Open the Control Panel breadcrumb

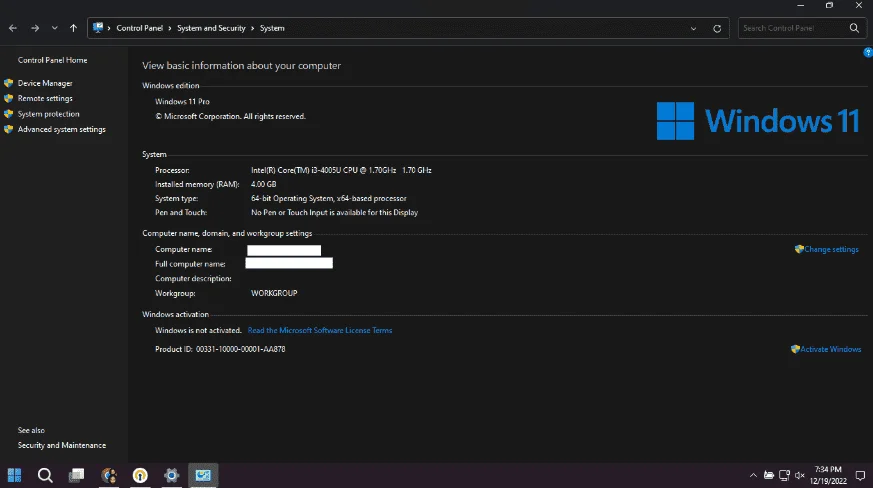coord(140,28)
